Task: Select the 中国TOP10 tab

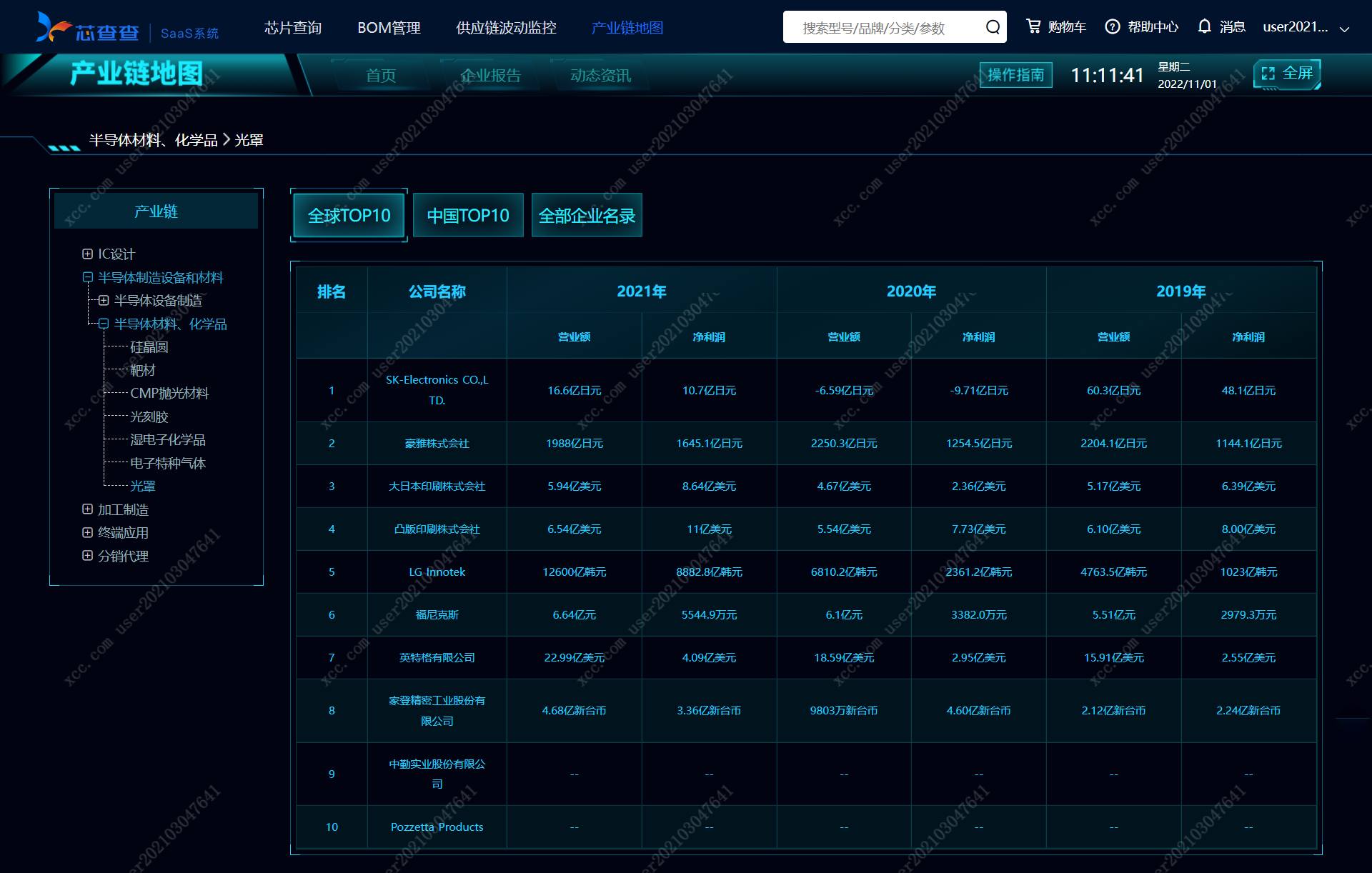Action: pyautogui.click(x=468, y=215)
